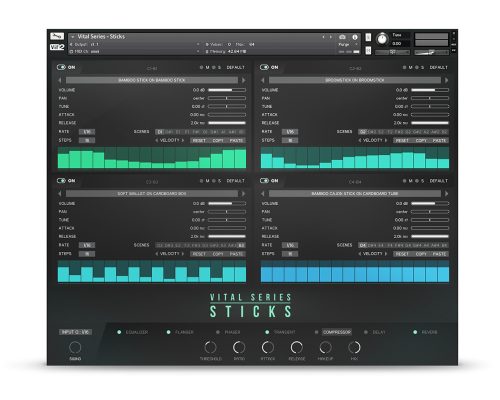Open the Kontakt snapshot camera icon

[x=342, y=37]
